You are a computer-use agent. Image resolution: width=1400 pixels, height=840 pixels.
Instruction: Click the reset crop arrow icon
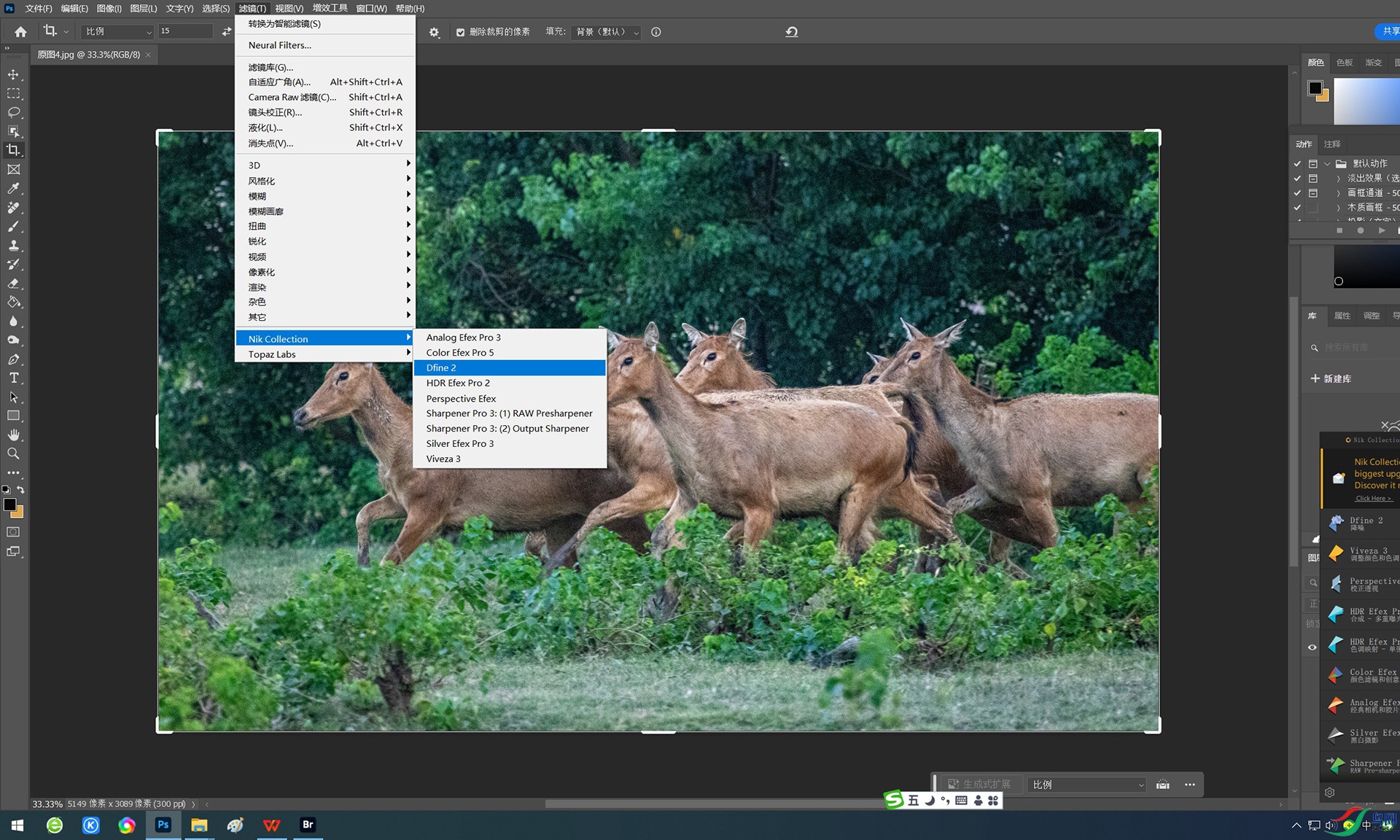coord(792,32)
